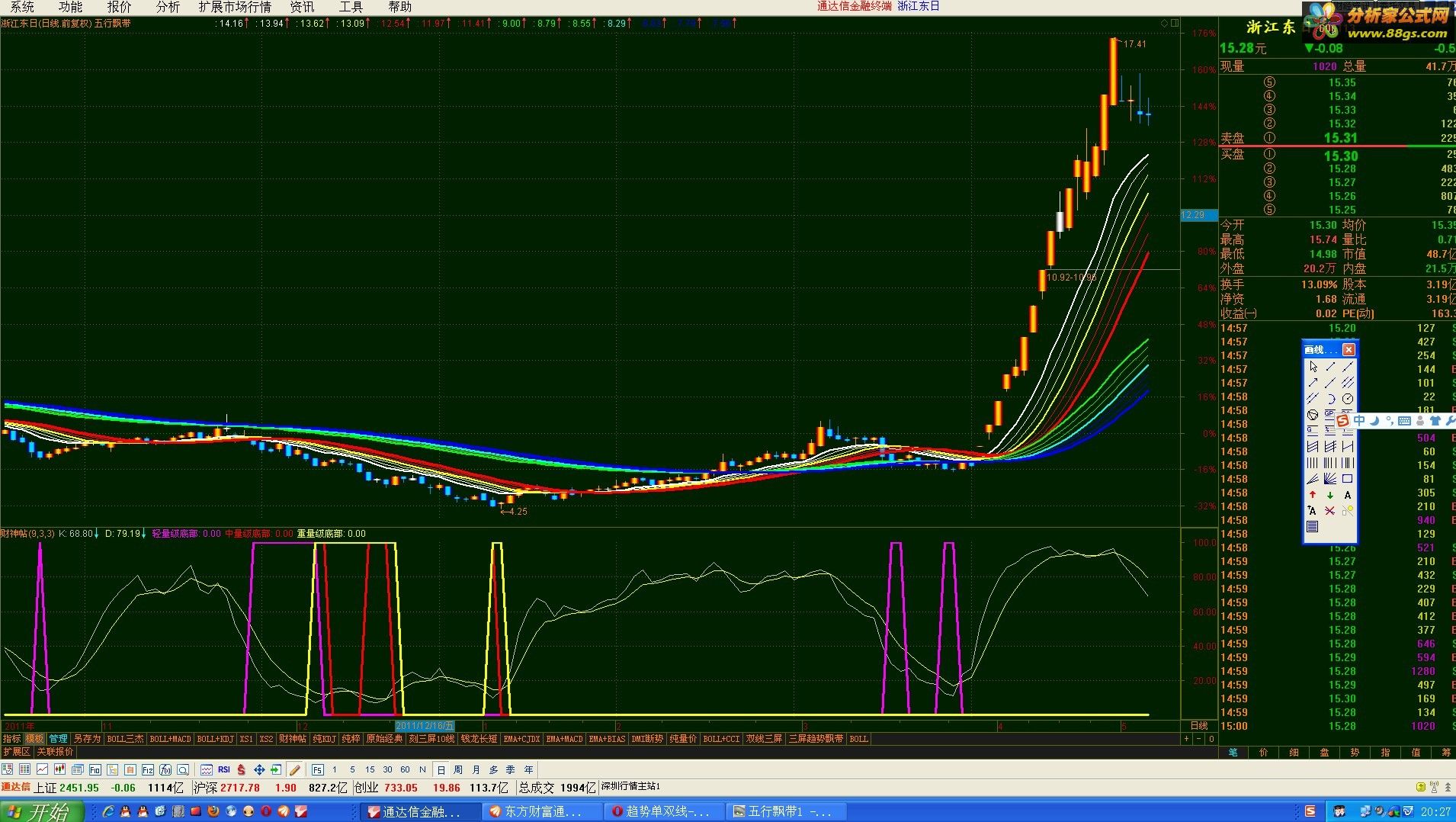This screenshot has width=1456, height=822.
Task: Select the Gann fan lines tool
Action: [x=1330, y=479]
